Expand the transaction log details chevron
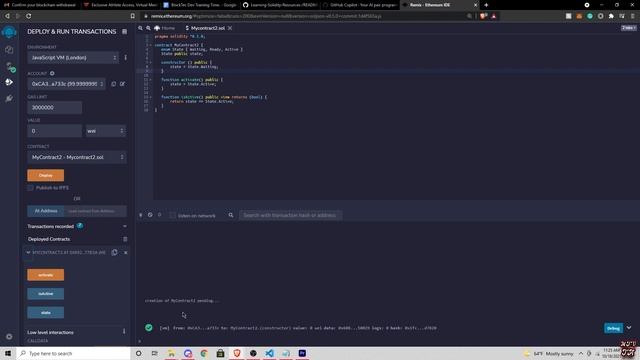 [629, 328]
